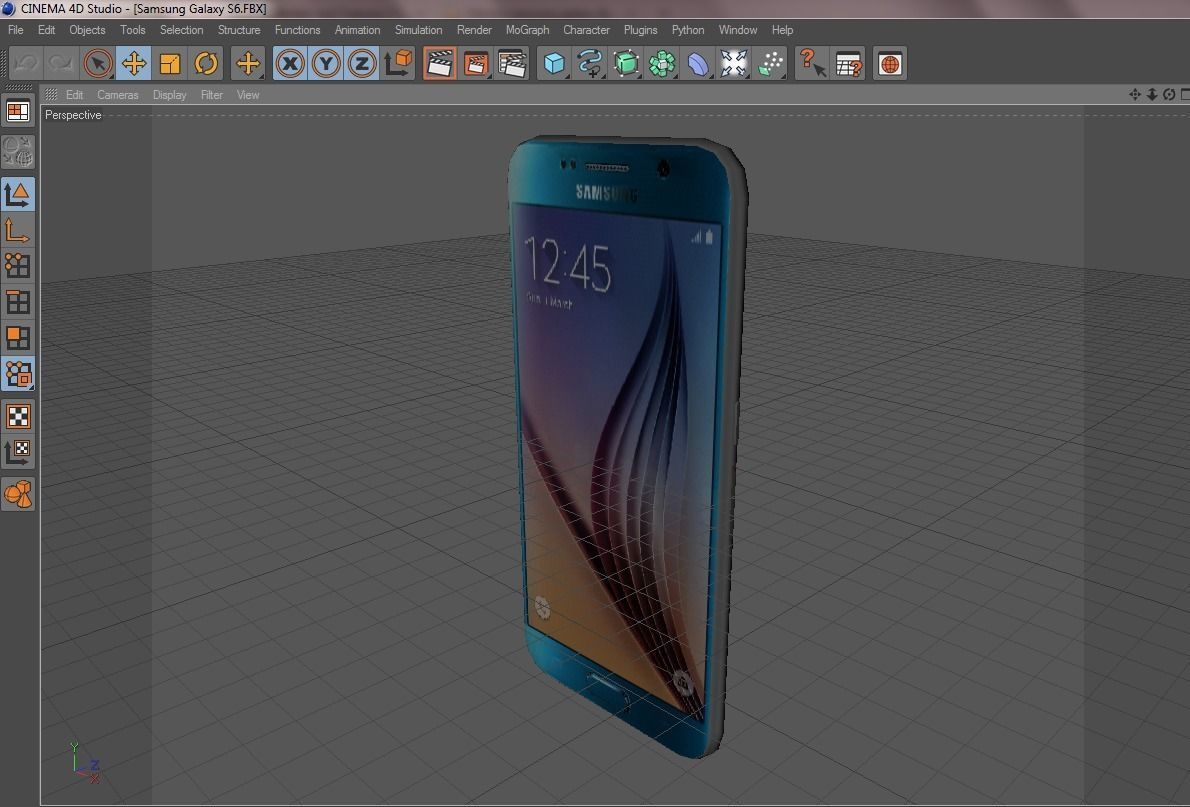Click the viewport zoom camera icon
Screen dimensions: 1190x807
pyautogui.click(x=1152, y=94)
